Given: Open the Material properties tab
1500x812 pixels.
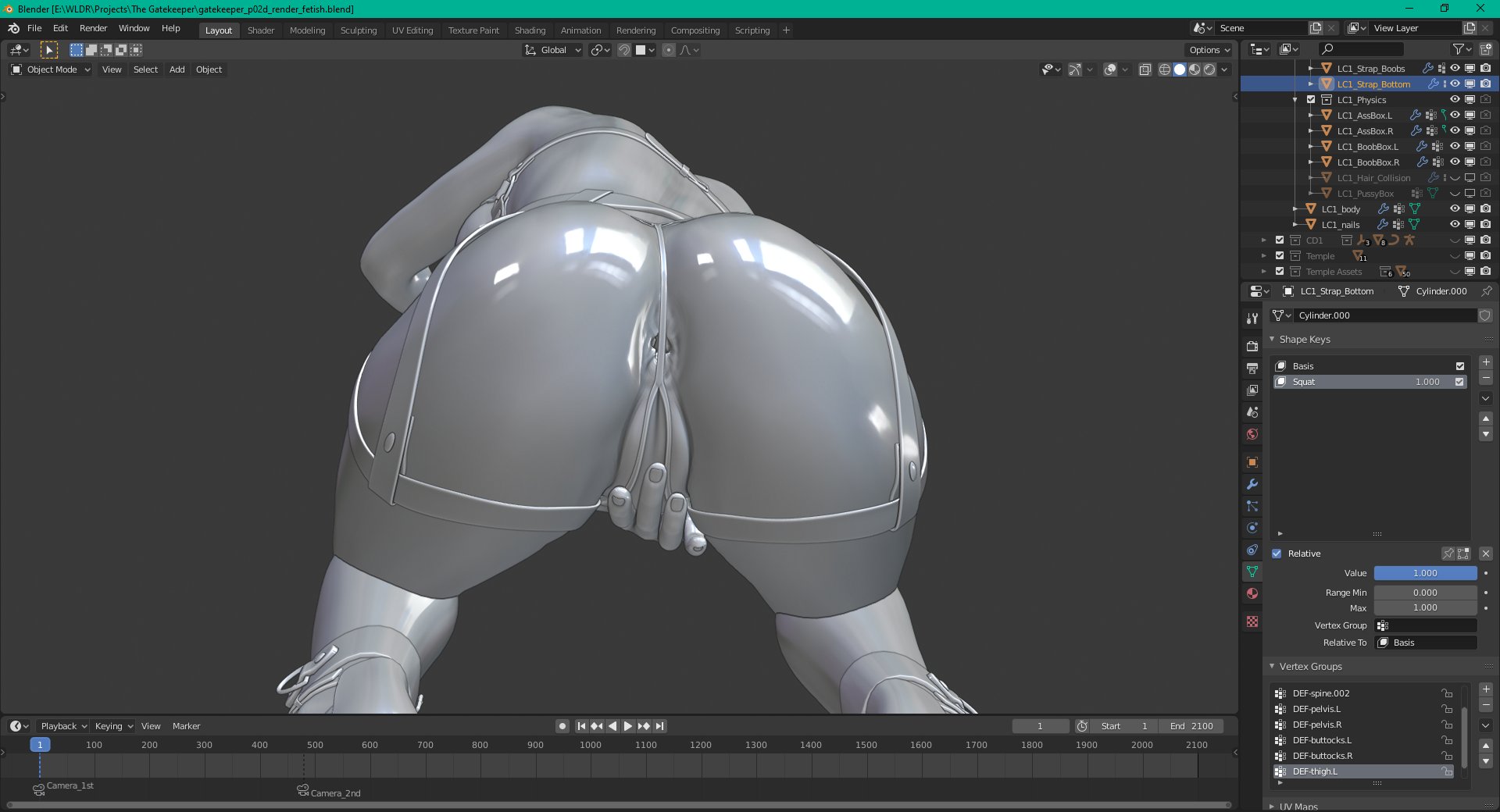Looking at the screenshot, I should [1252, 593].
